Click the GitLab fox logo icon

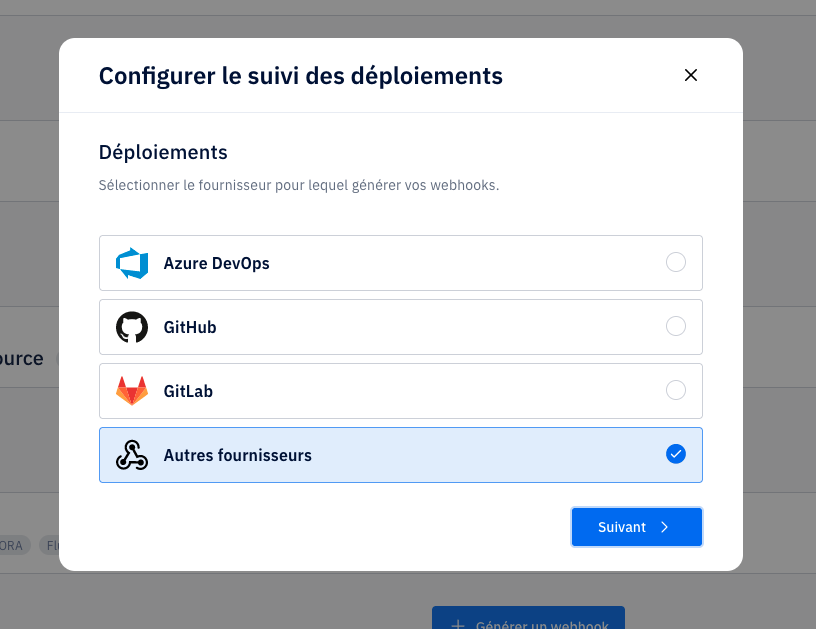(132, 391)
